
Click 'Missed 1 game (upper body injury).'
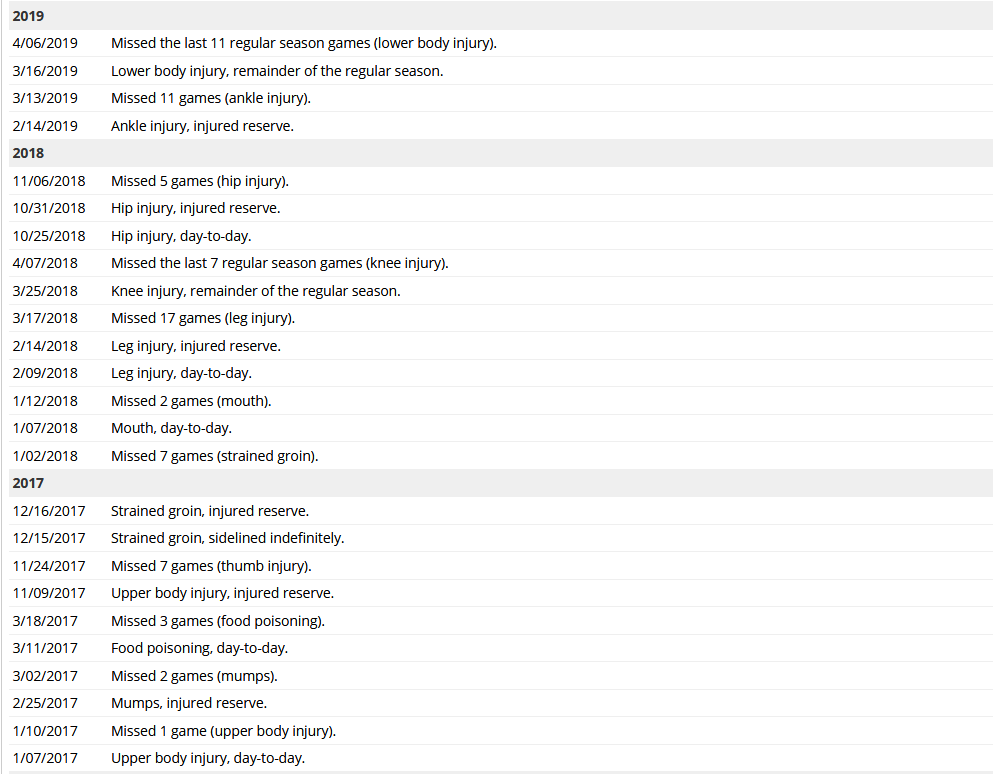pos(223,731)
